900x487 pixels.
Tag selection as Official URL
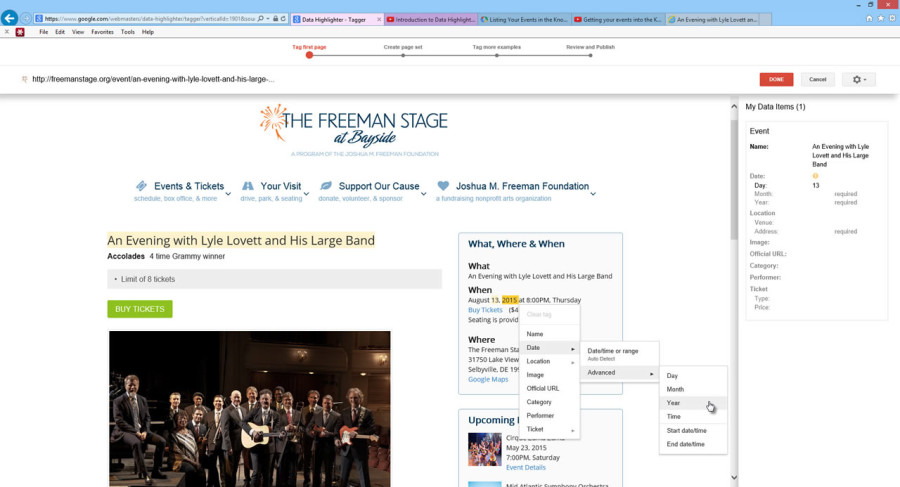click(550, 388)
